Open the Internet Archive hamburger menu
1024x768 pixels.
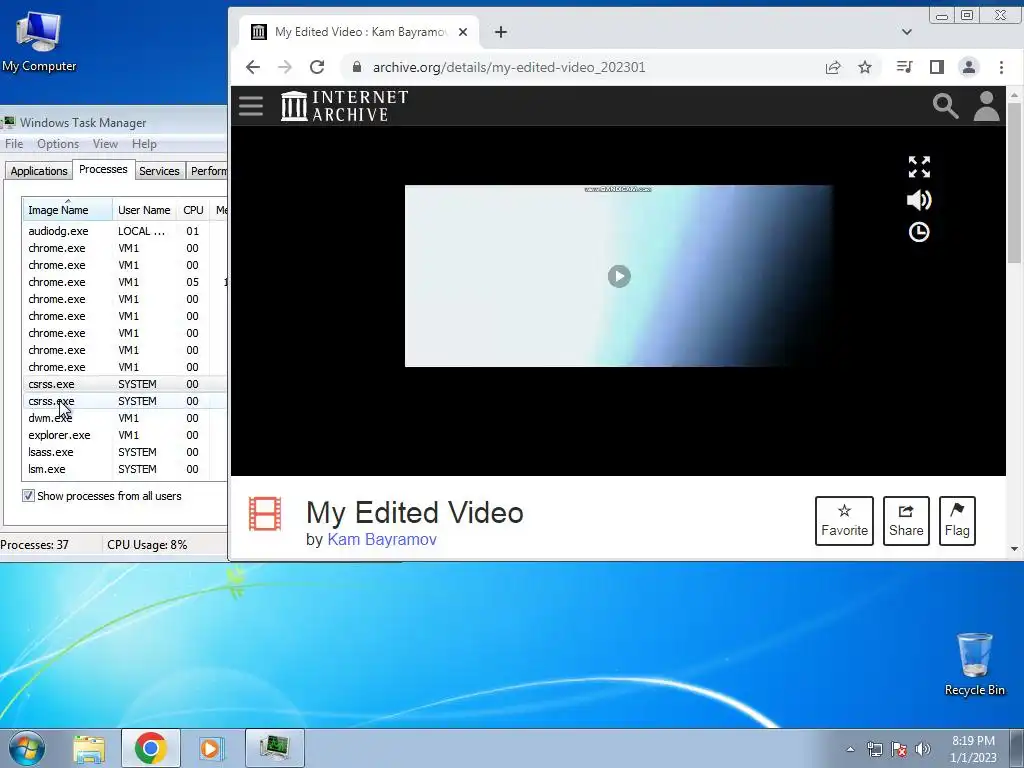pos(251,106)
